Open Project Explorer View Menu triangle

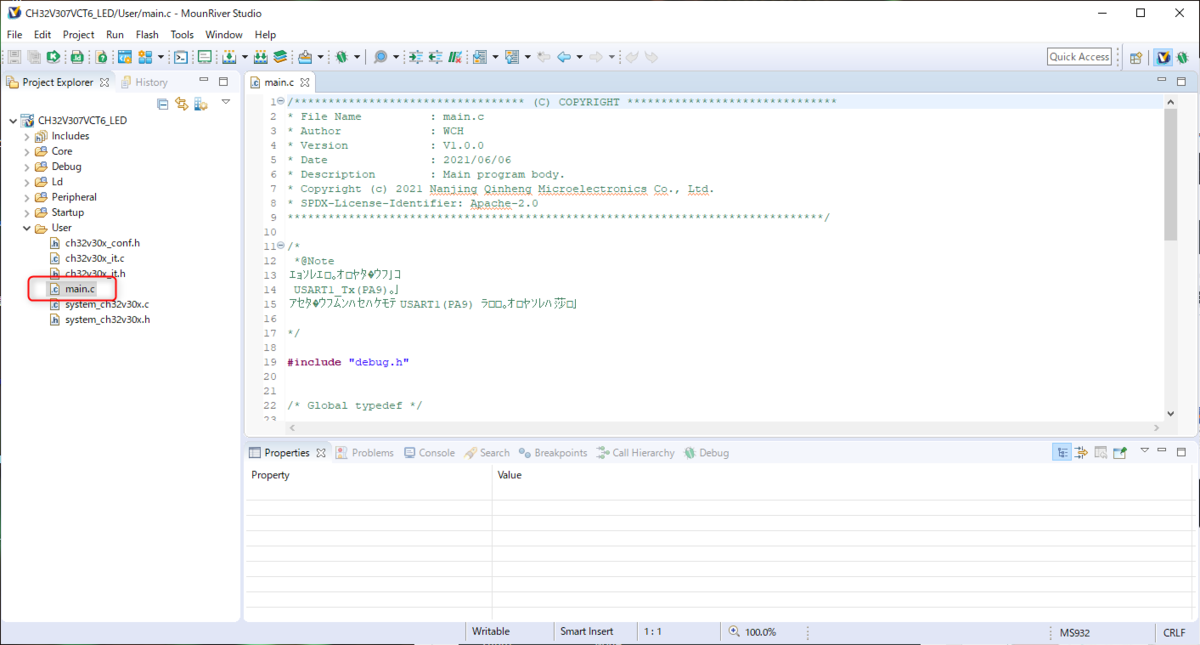pos(226,101)
